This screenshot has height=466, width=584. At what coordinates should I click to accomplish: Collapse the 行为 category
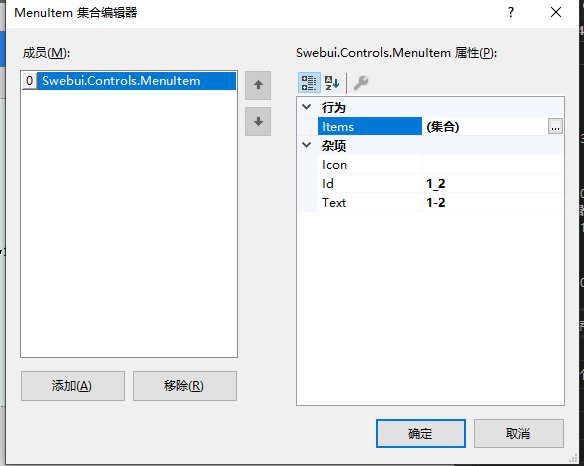(x=307, y=107)
